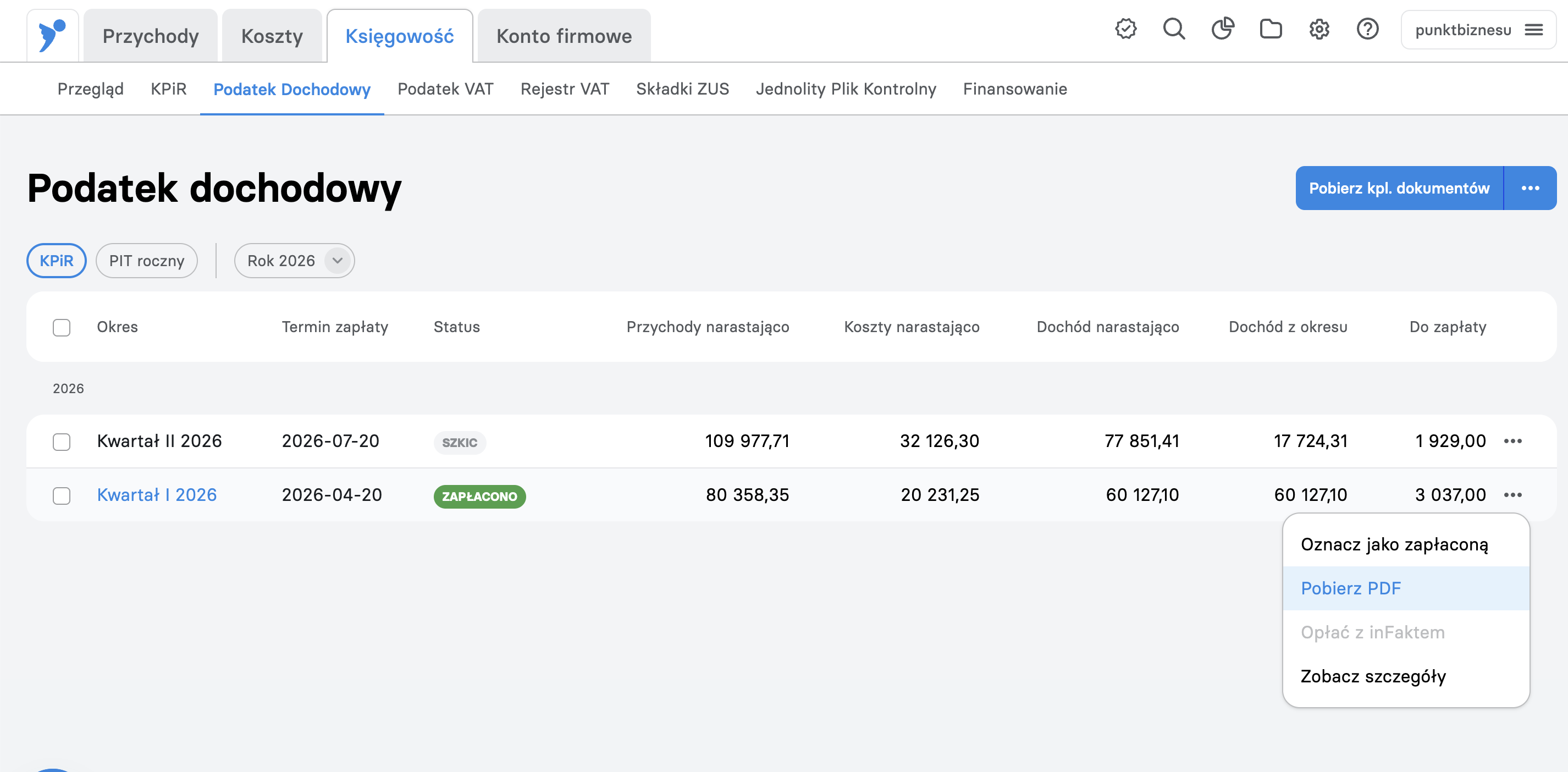
Task: Click the Koszty narastająco column header
Action: [x=912, y=327]
